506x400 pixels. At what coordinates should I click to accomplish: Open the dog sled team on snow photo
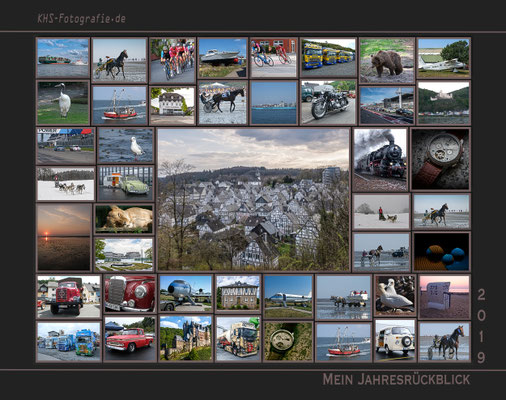coord(66,183)
